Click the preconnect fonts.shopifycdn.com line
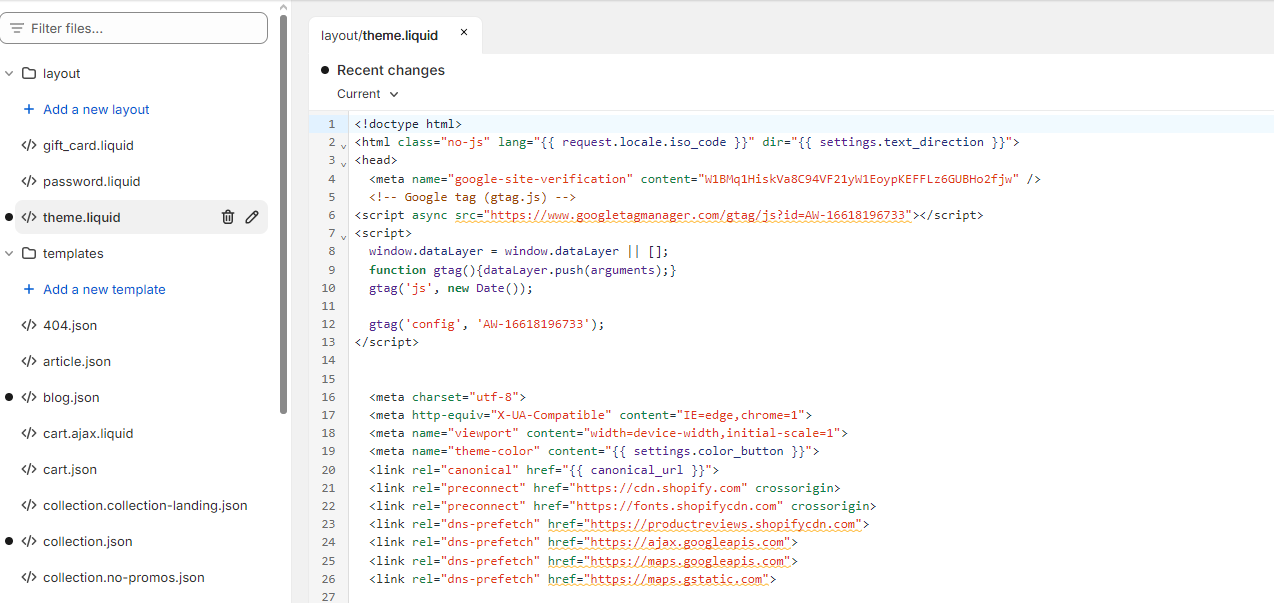 (623, 506)
